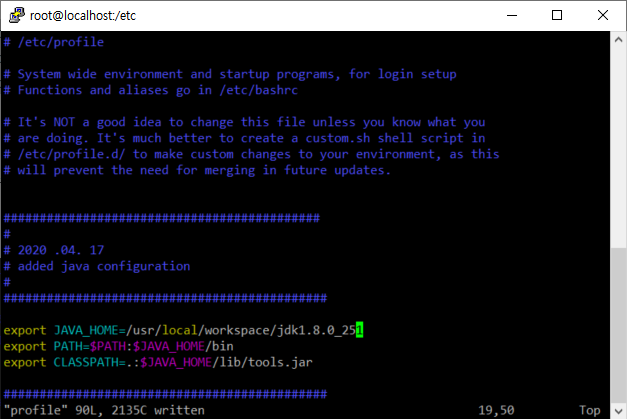The image size is (627, 419).
Task: Click the 'Top' position indicator
Action: [590, 410]
